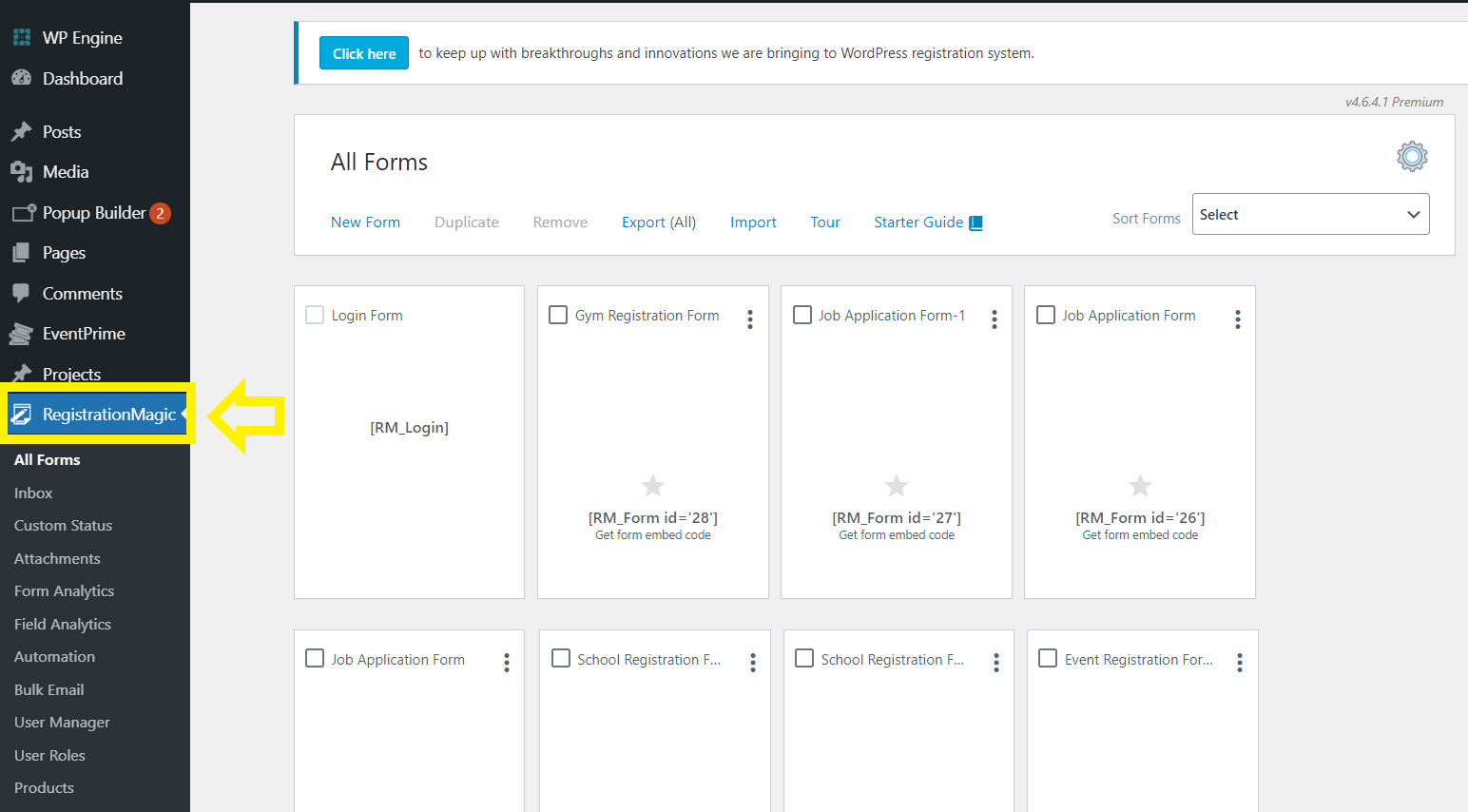Click the Media library icon
Image resolution: width=1468 pixels, height=812 pixels.
coord(22,172)
